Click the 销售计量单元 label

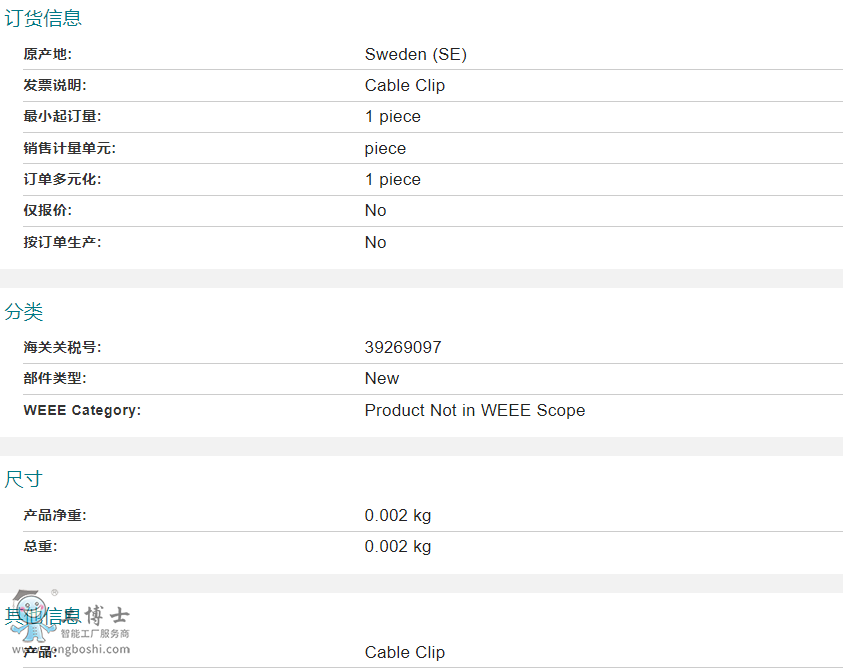tap(69, 148)
